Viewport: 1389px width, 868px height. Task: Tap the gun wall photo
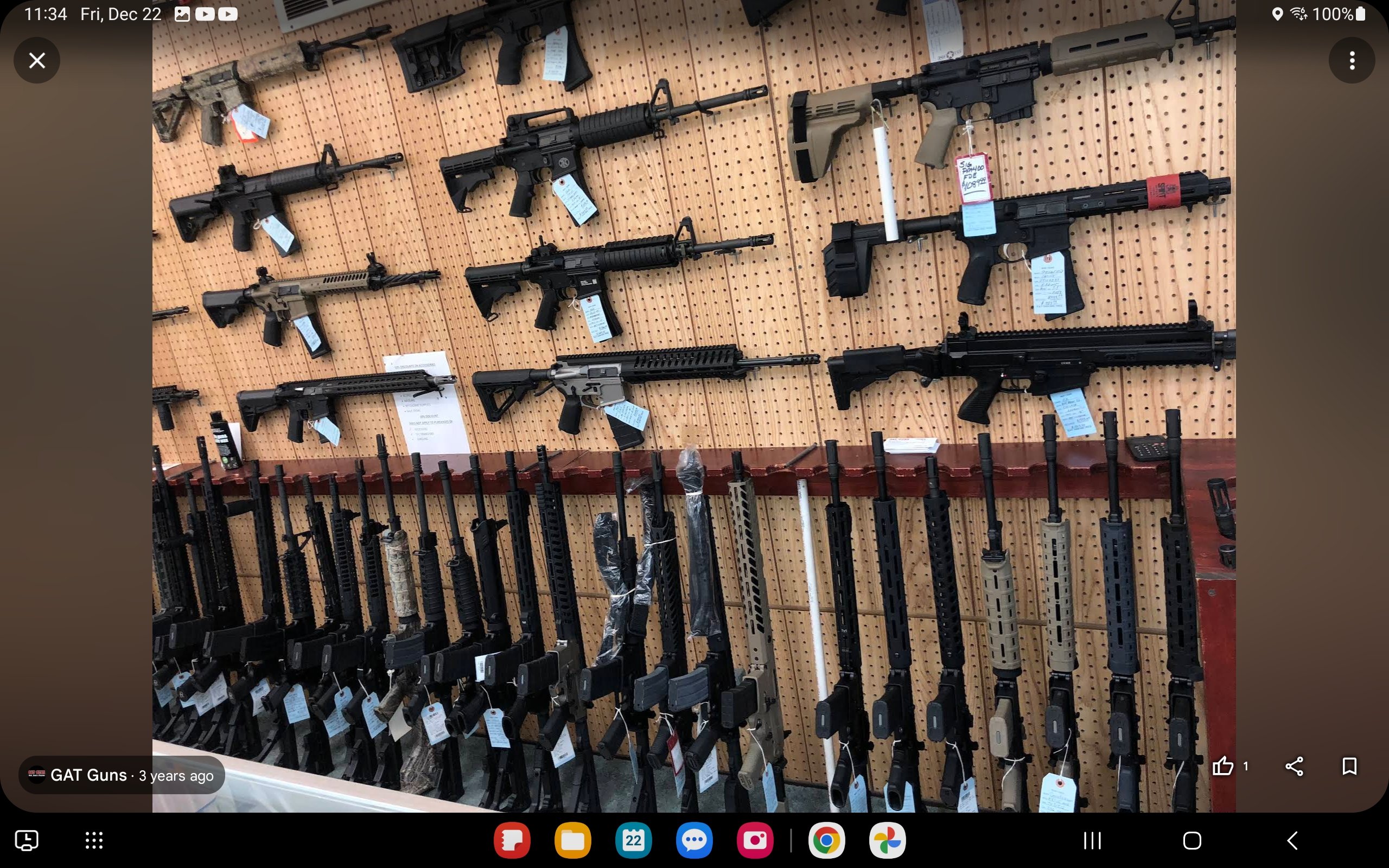pos(693,402)
